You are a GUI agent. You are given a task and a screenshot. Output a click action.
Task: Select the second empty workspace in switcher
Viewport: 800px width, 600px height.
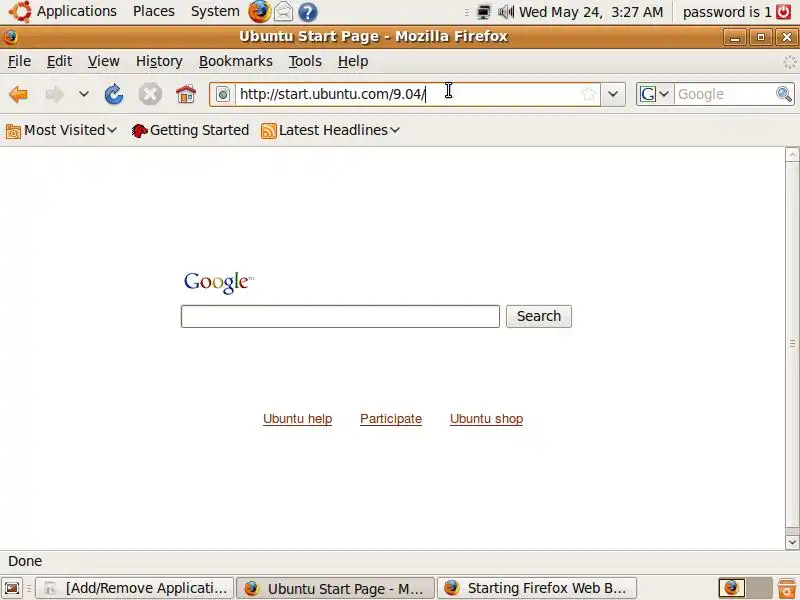click(x=759, y=588)
